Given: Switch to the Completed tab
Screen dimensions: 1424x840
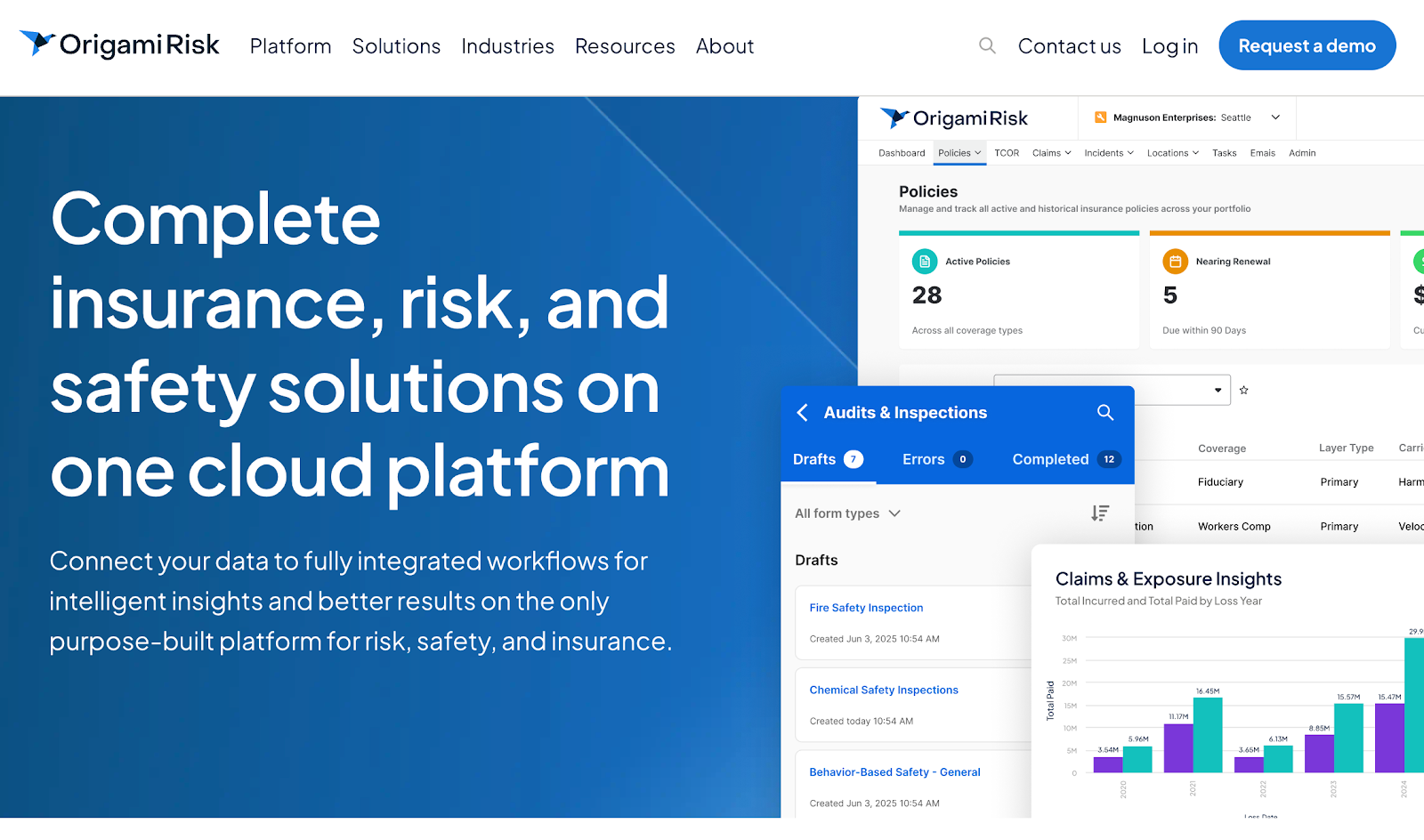Looking at the screenshot, I should tap(1065, 459).
